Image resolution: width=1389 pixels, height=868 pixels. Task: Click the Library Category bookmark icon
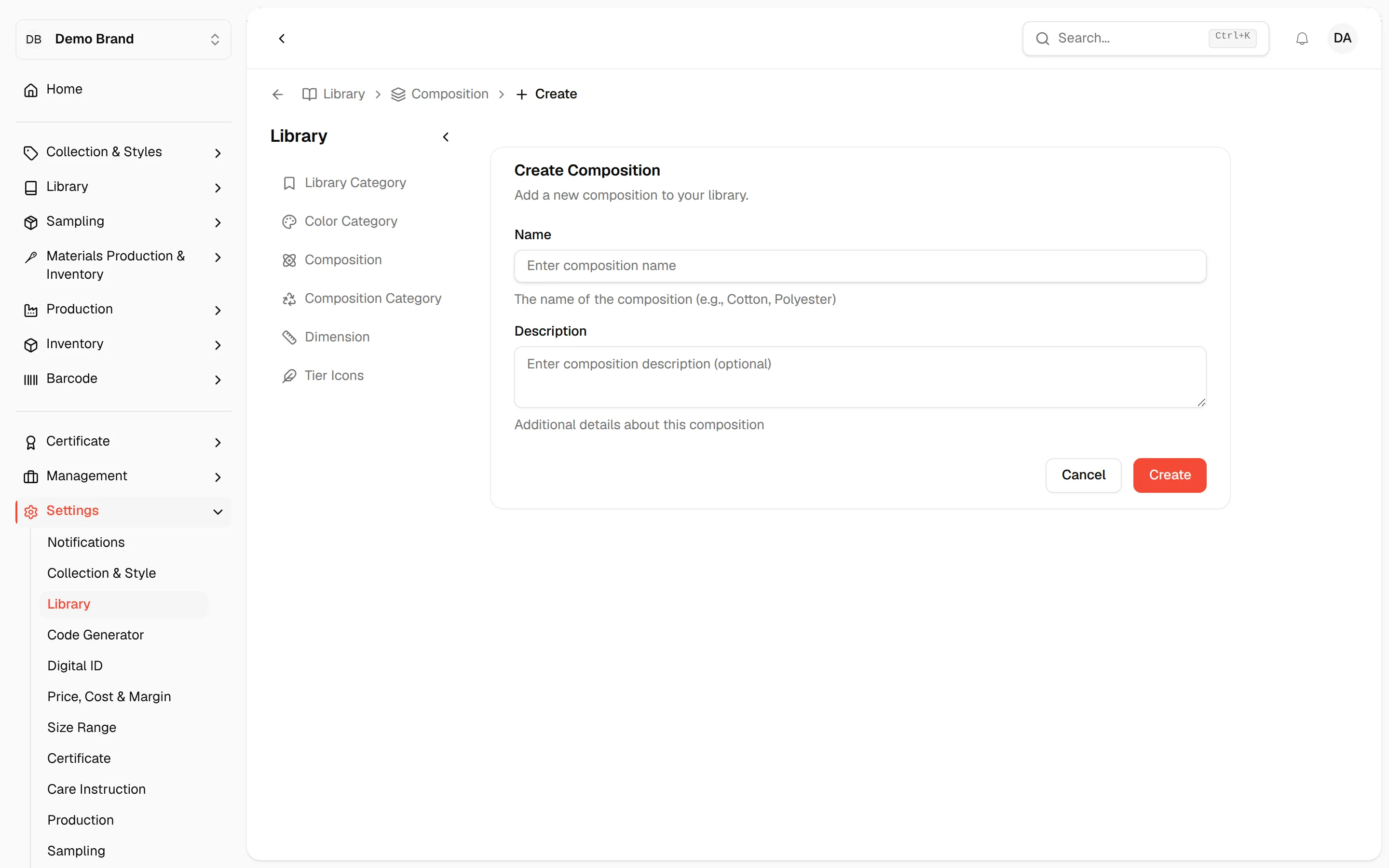(x=289, y=183)
